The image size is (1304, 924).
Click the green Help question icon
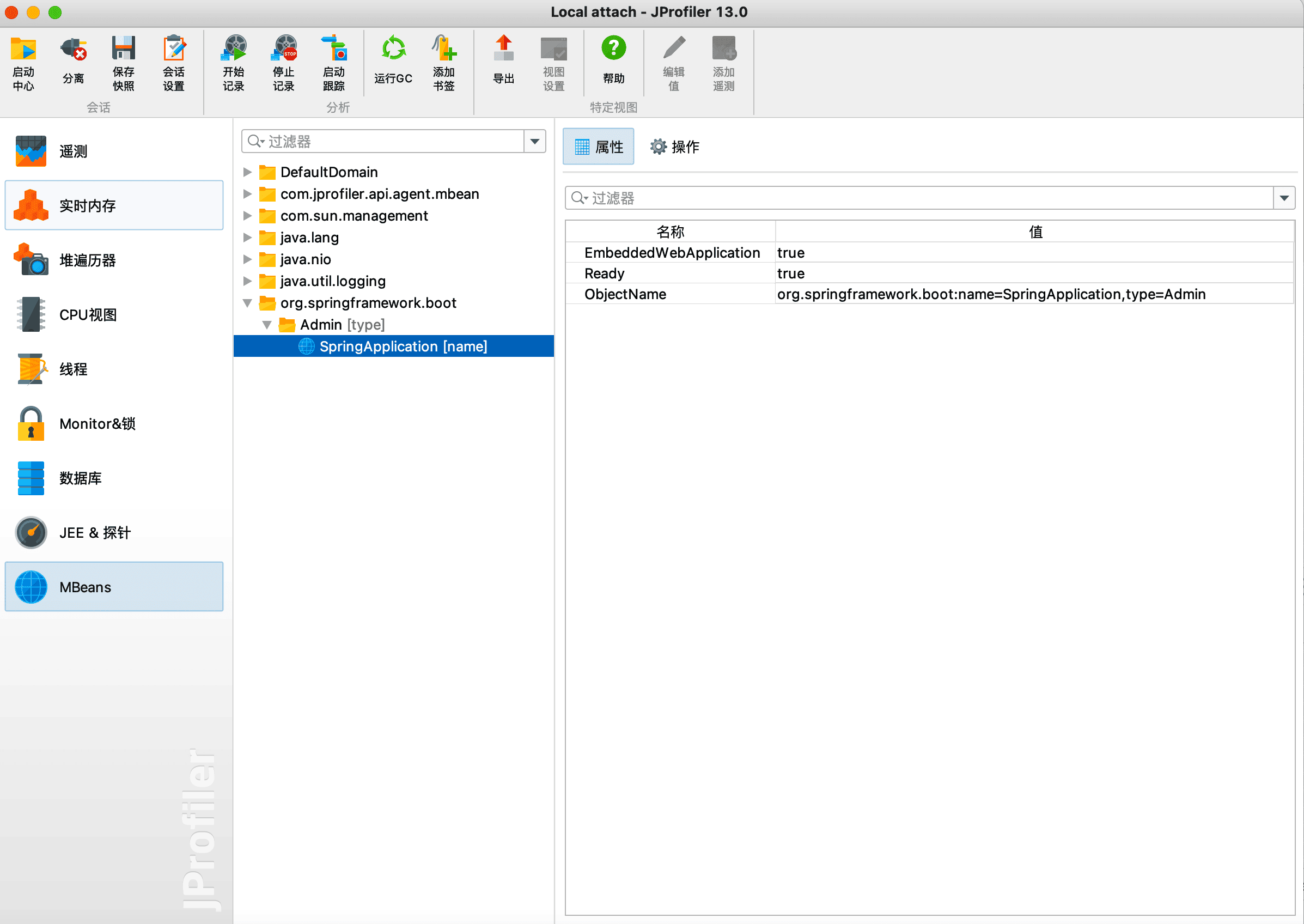(x=614, y=49)
